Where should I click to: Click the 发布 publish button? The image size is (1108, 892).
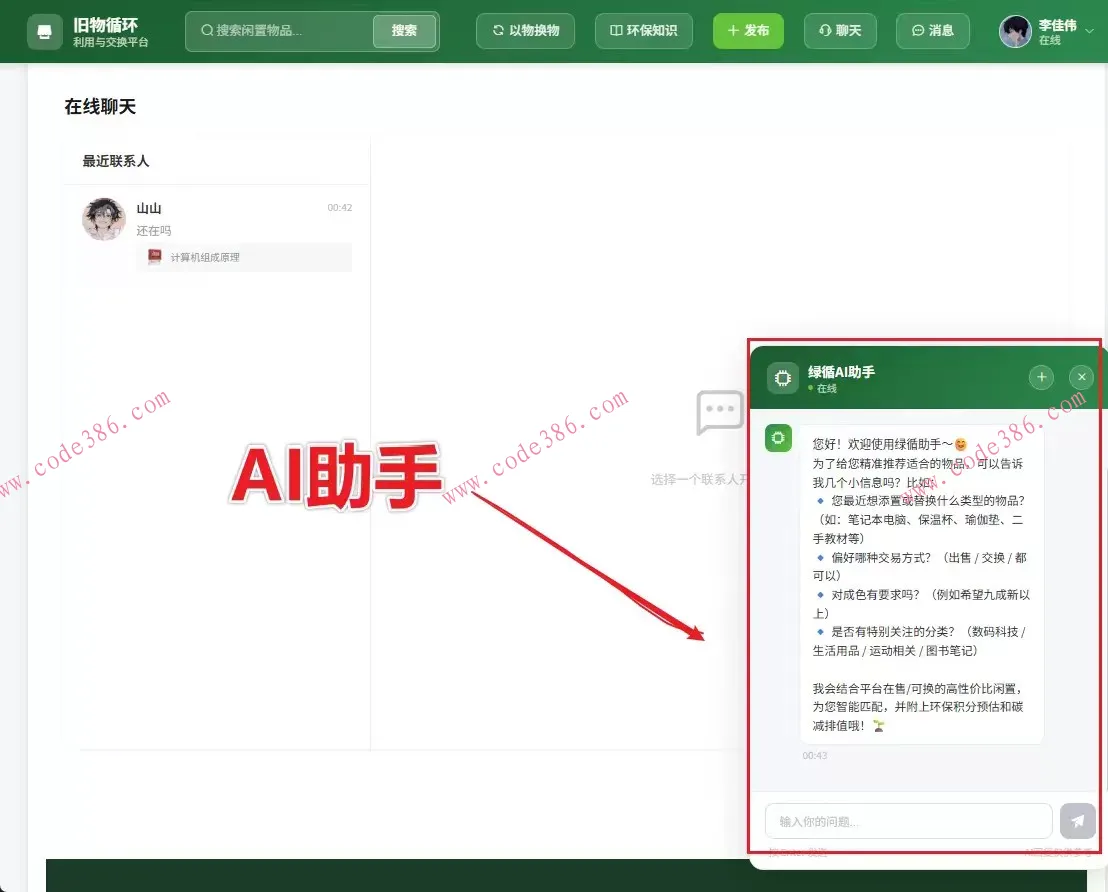(748, 31)
